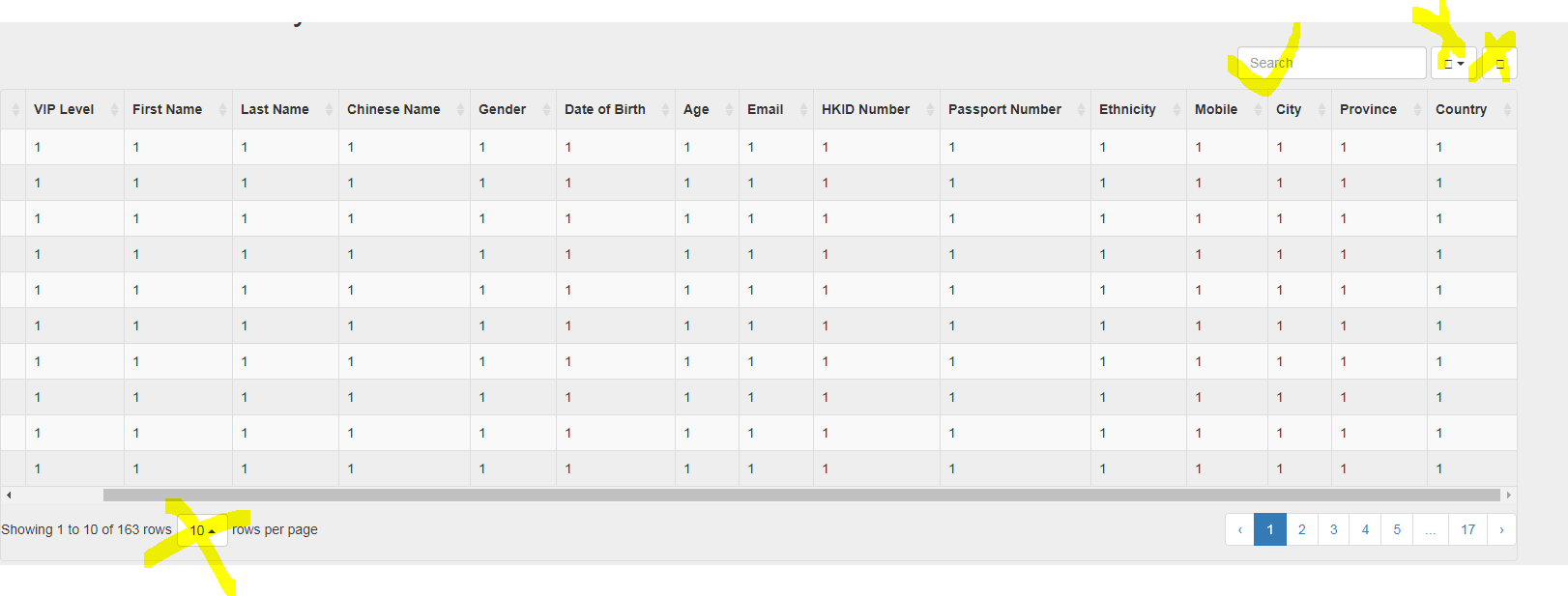
Task: Go to page 2 of results
Action: [1301, 529]
